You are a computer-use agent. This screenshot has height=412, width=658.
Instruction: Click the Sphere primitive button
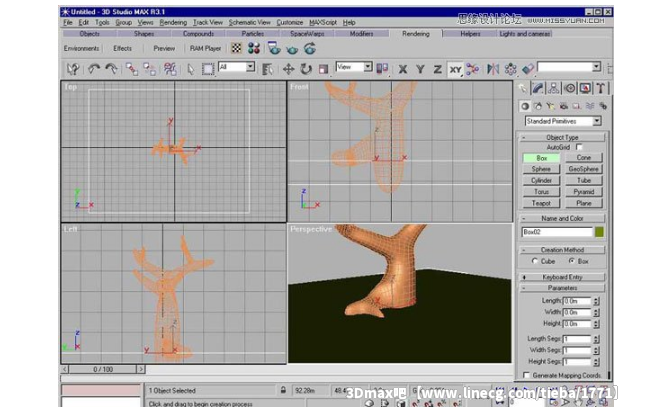click(541, 169)
